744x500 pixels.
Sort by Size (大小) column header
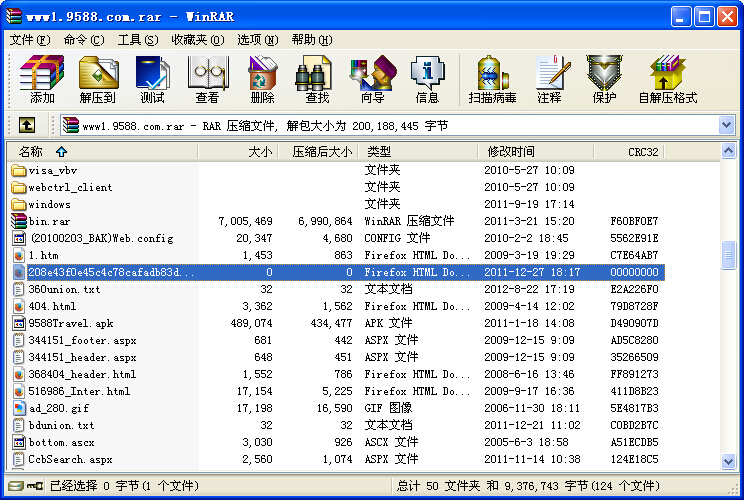(x=238, y=152)
